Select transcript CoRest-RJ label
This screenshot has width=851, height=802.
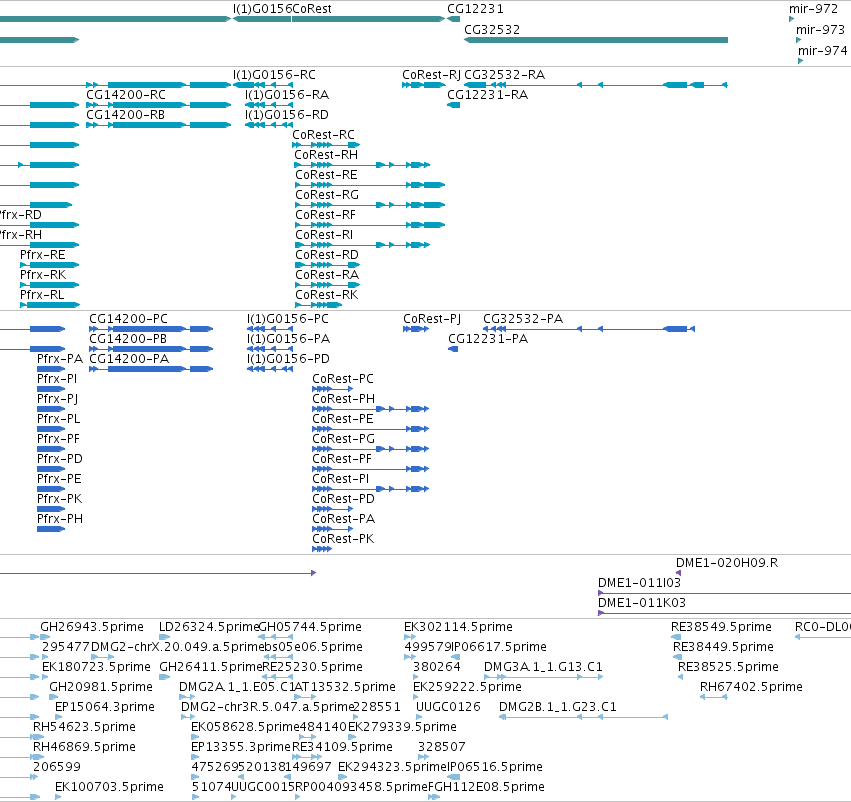[x=431, y=75]
